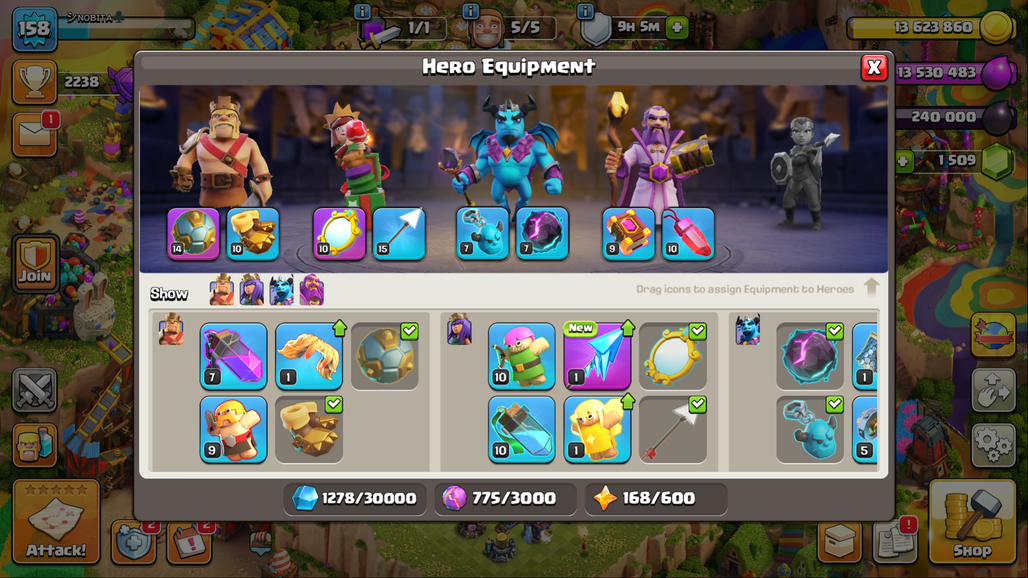This screenshot has width=1028, height=578.
Task: Select the new Frozen Arrow equipment
Action: tap(597, 356)
